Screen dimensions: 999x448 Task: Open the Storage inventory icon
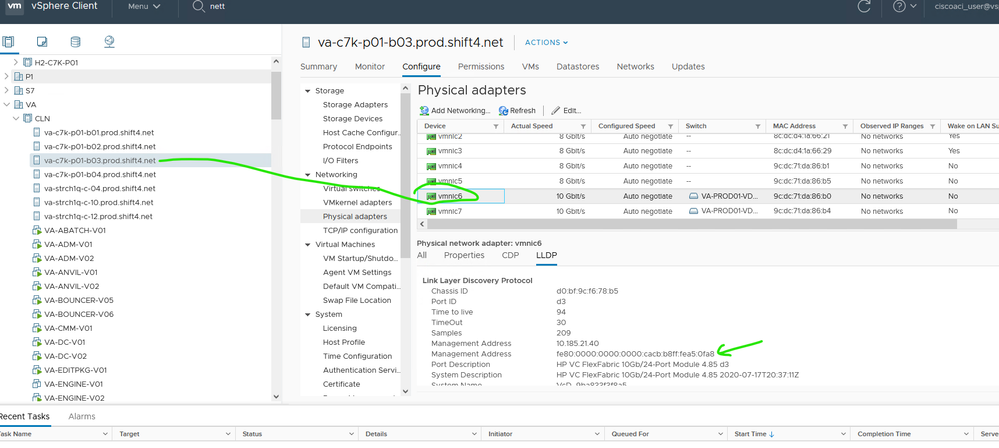[x=75, y=42]
